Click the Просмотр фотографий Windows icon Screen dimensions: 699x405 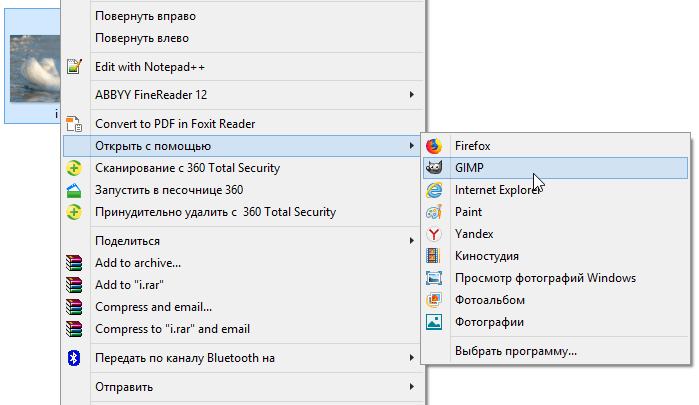point(434,278)
